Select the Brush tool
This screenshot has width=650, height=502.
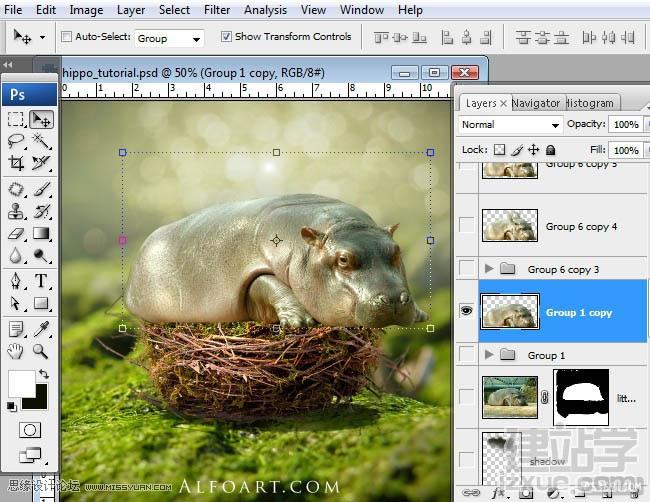41,189
